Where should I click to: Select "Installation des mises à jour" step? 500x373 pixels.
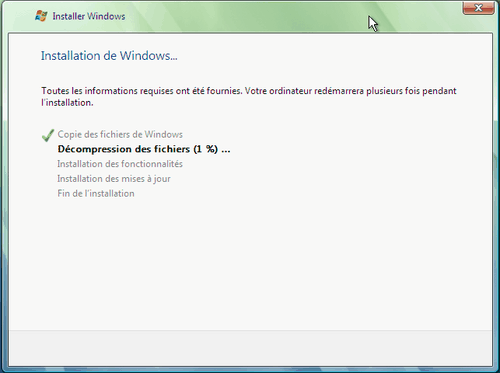pyautogui.click(x=114, y=179)
